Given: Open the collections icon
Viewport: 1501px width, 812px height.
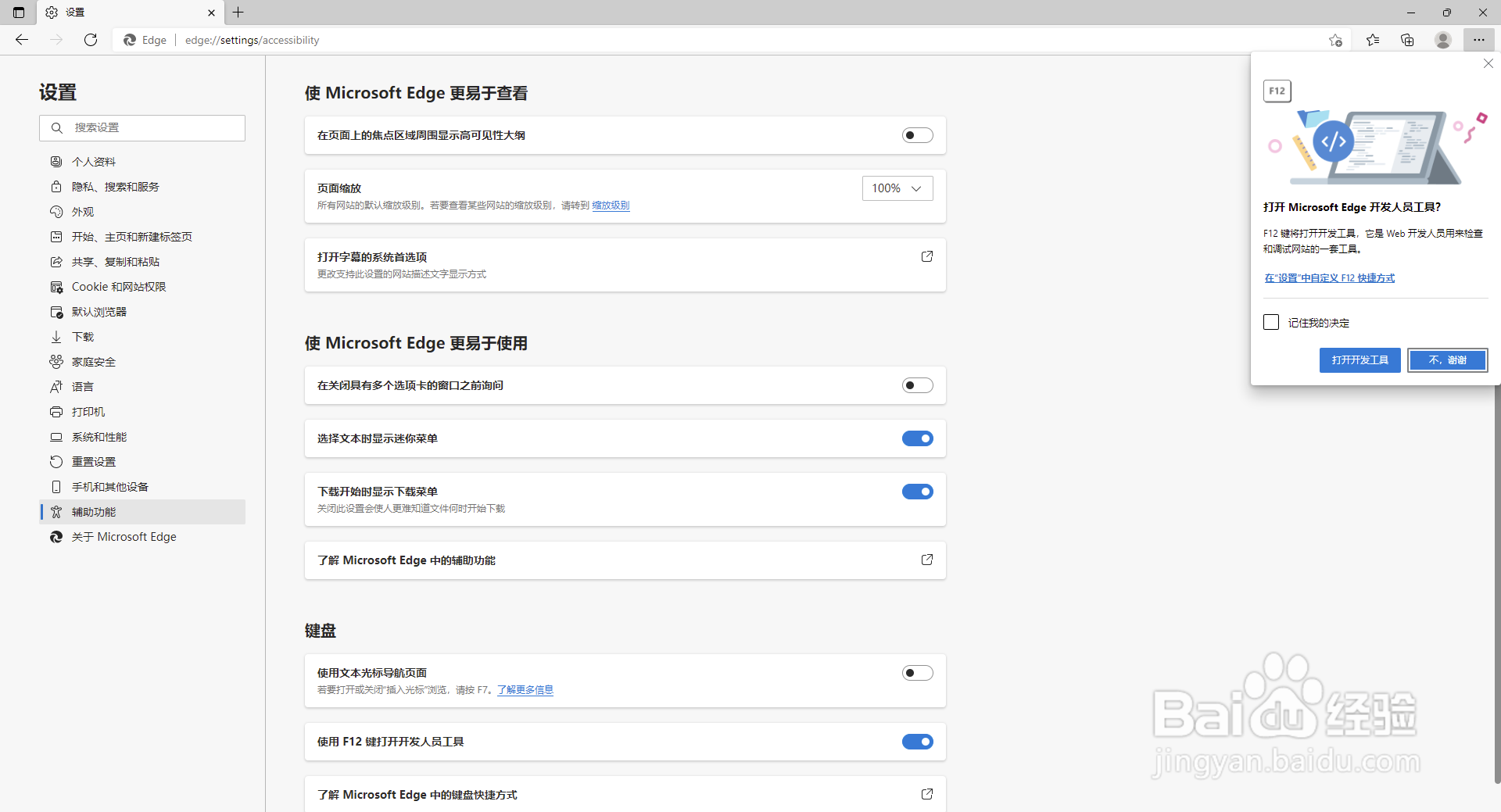Looking at the screenshot, I should point(1407,40).
